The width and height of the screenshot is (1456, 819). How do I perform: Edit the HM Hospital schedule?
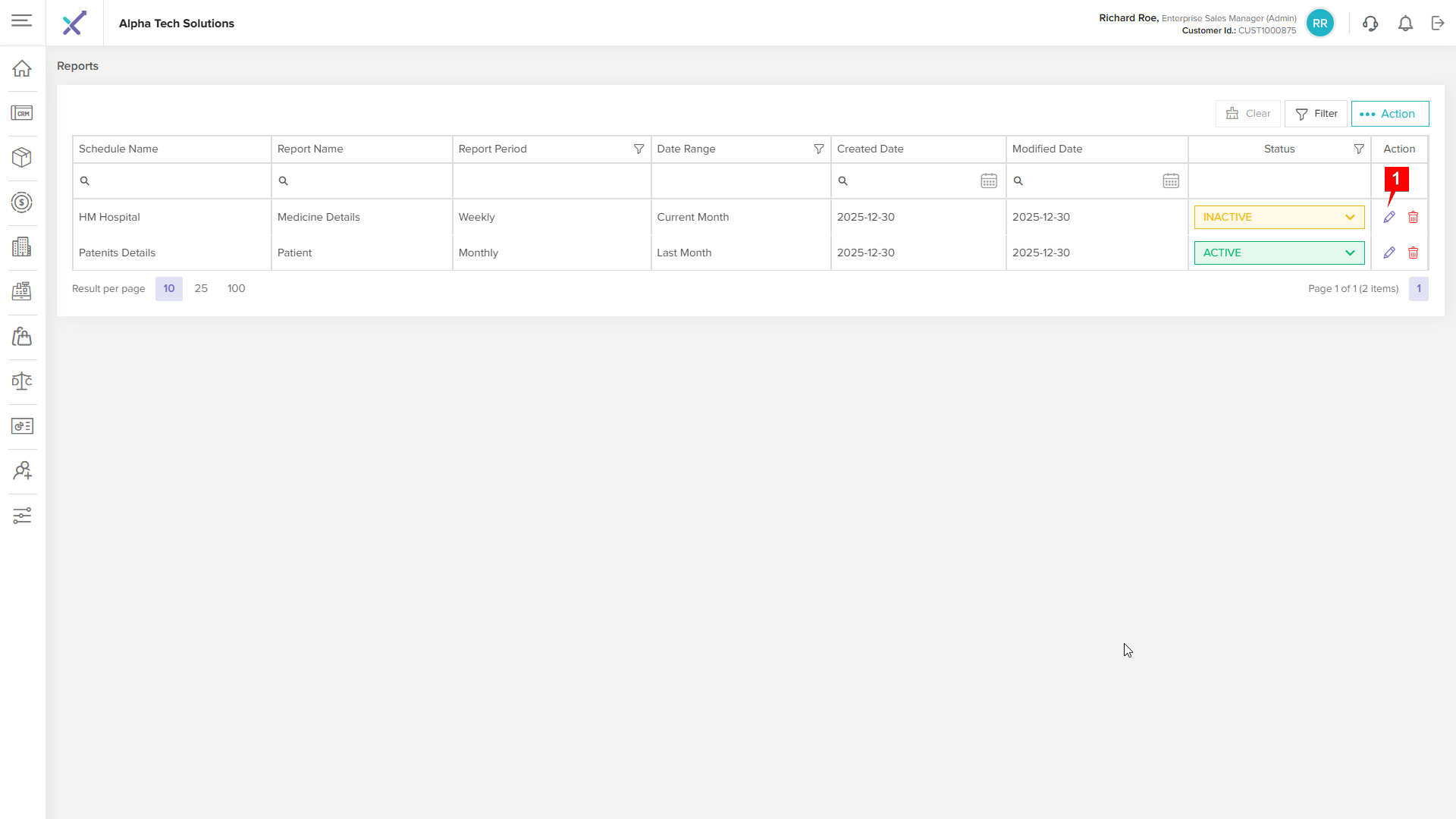pos(1389,218)
